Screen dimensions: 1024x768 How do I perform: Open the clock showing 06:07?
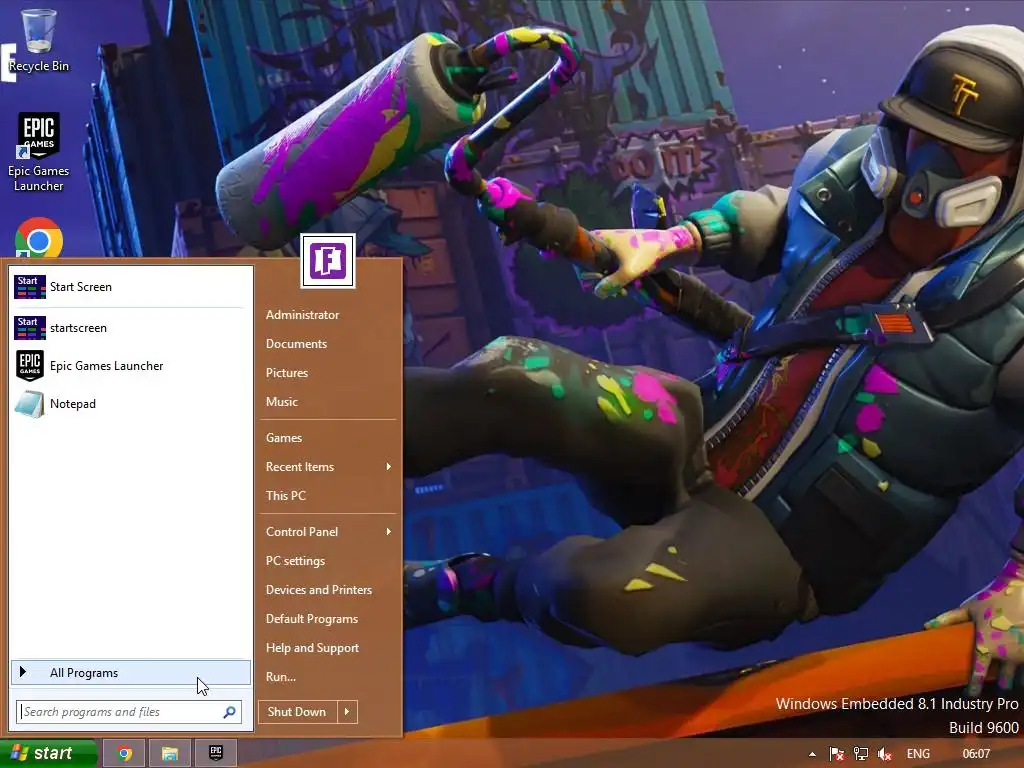click(x=976, y=754)
